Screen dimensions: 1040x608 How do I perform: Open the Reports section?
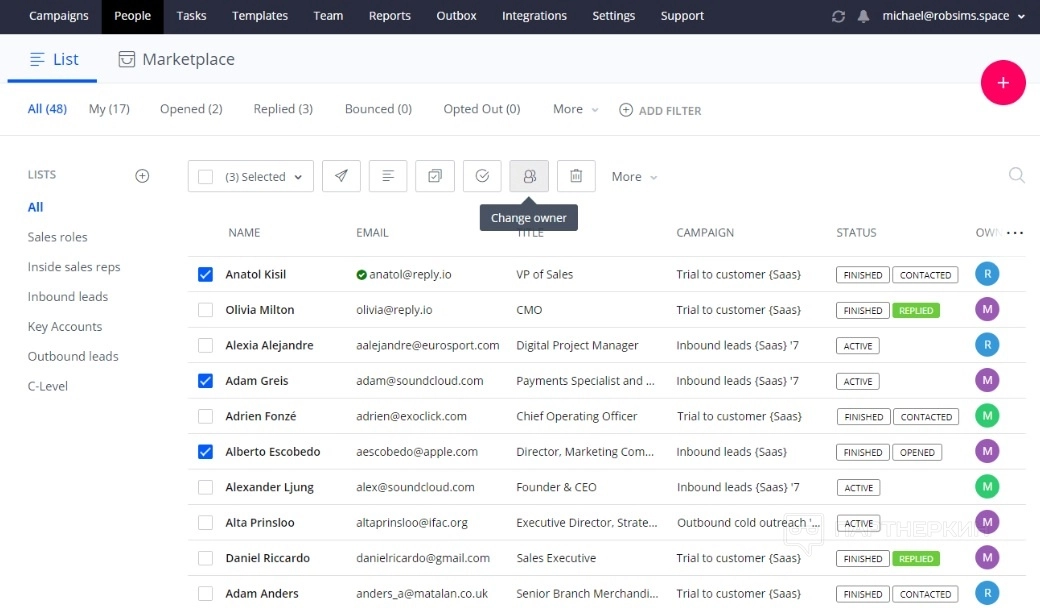pos(389,16)
